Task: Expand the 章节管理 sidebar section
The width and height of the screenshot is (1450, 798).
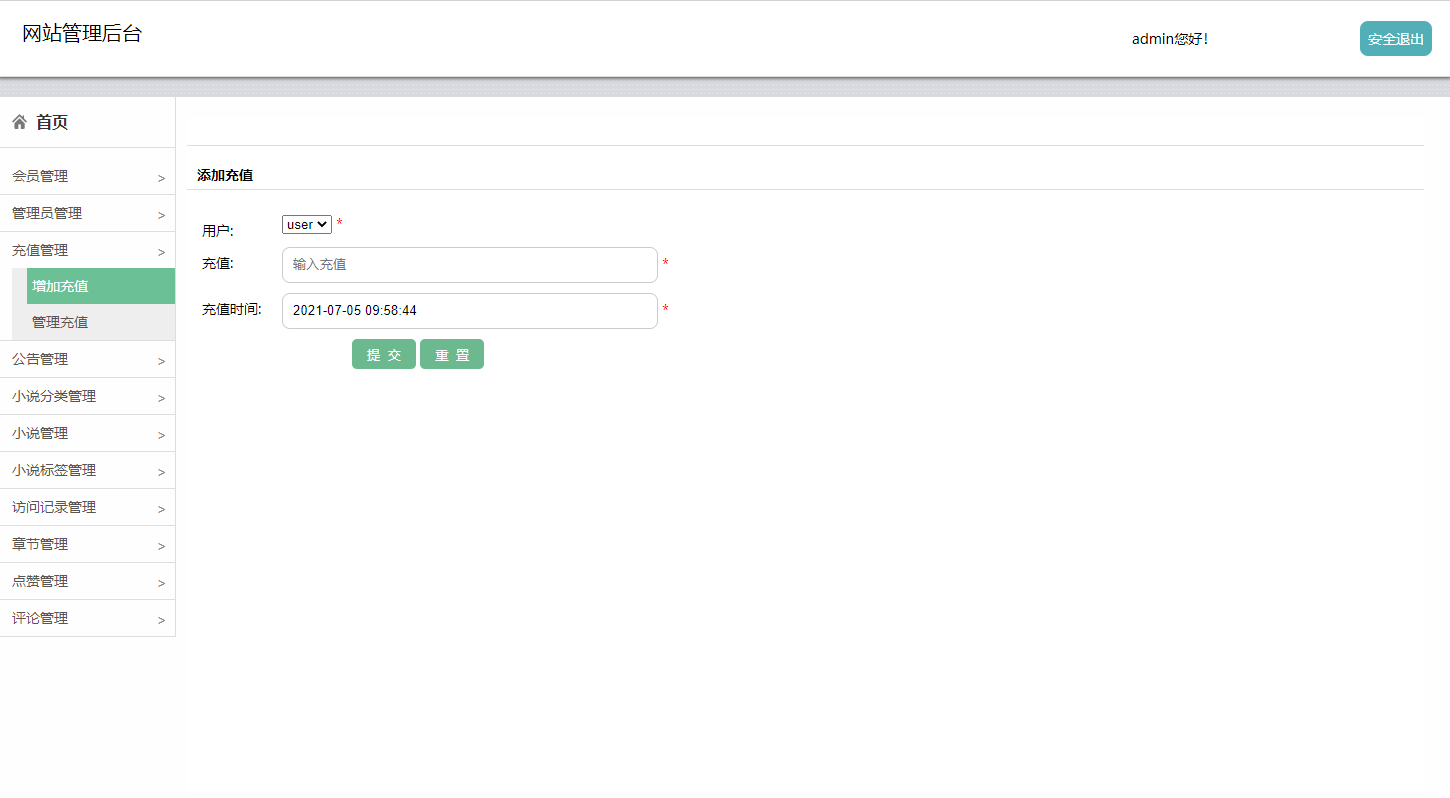Action: click(x=87, y=544)
